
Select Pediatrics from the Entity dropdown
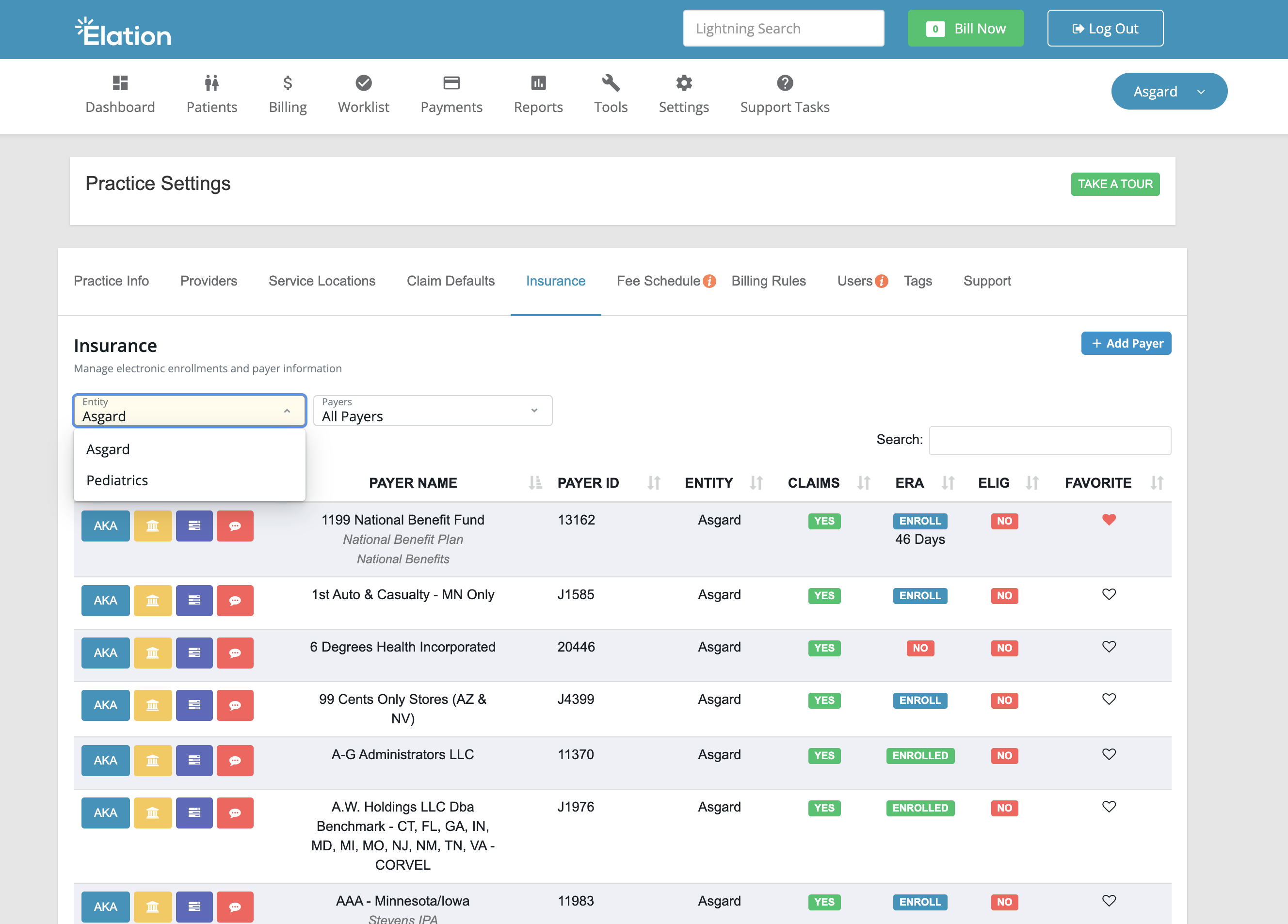(117, 480)
